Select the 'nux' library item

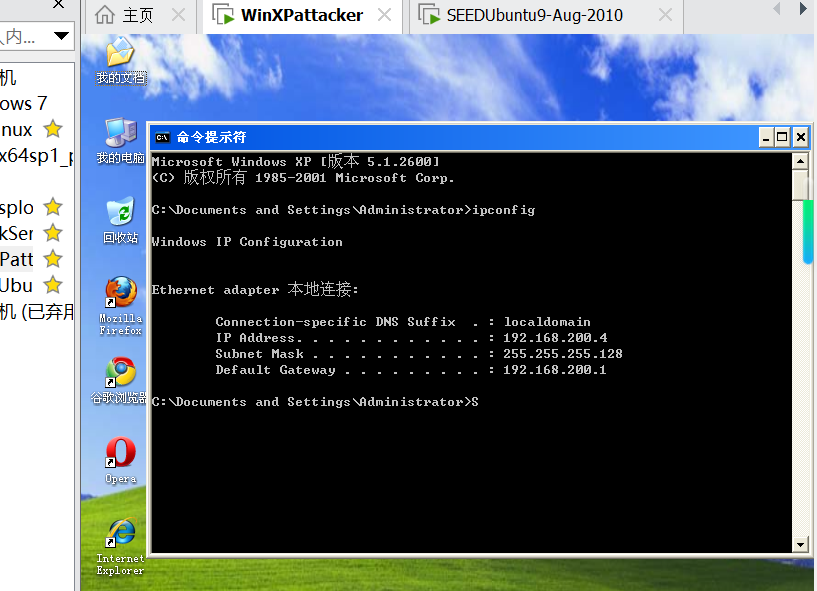(17, 129)
